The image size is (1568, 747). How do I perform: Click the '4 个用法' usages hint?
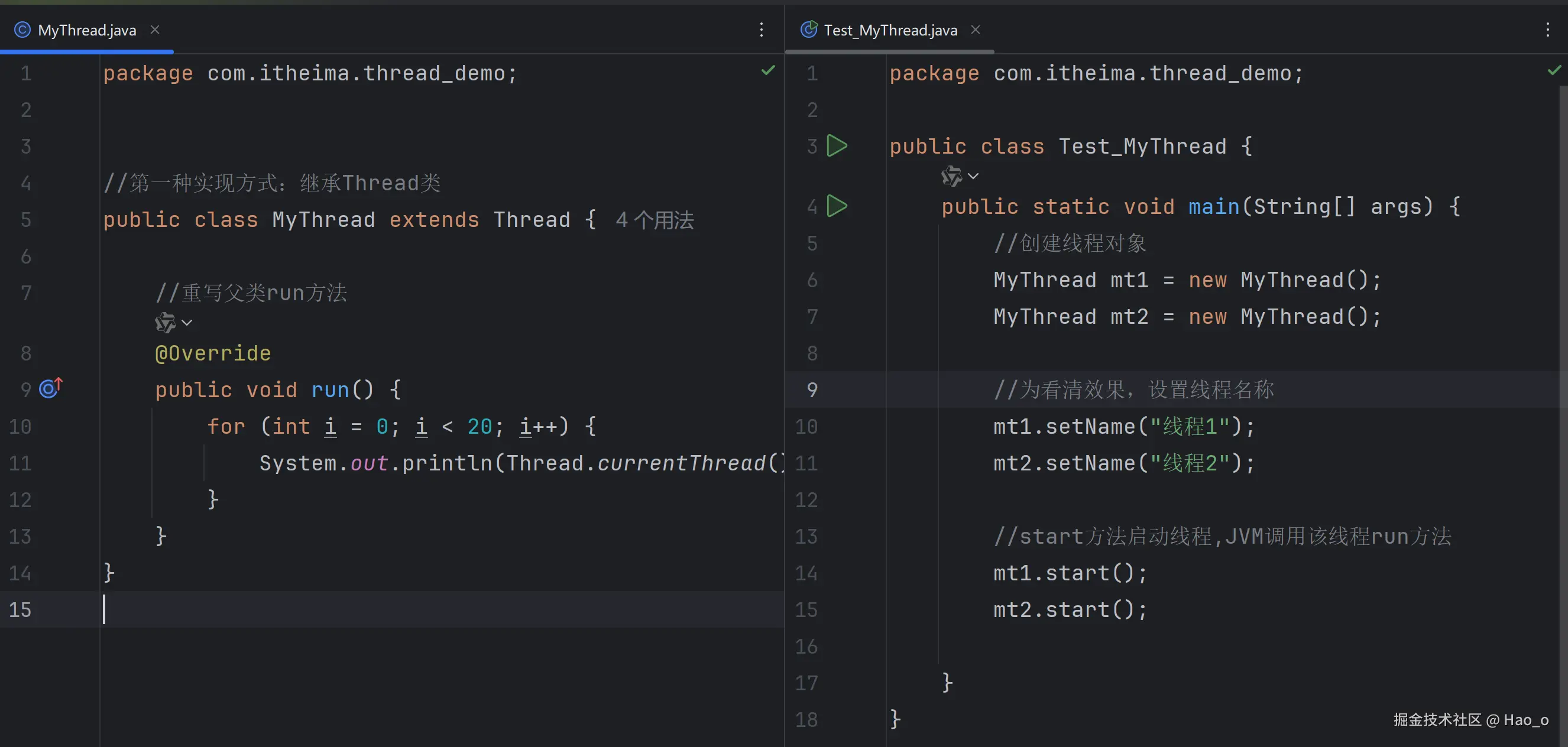[x=655, y=220]
